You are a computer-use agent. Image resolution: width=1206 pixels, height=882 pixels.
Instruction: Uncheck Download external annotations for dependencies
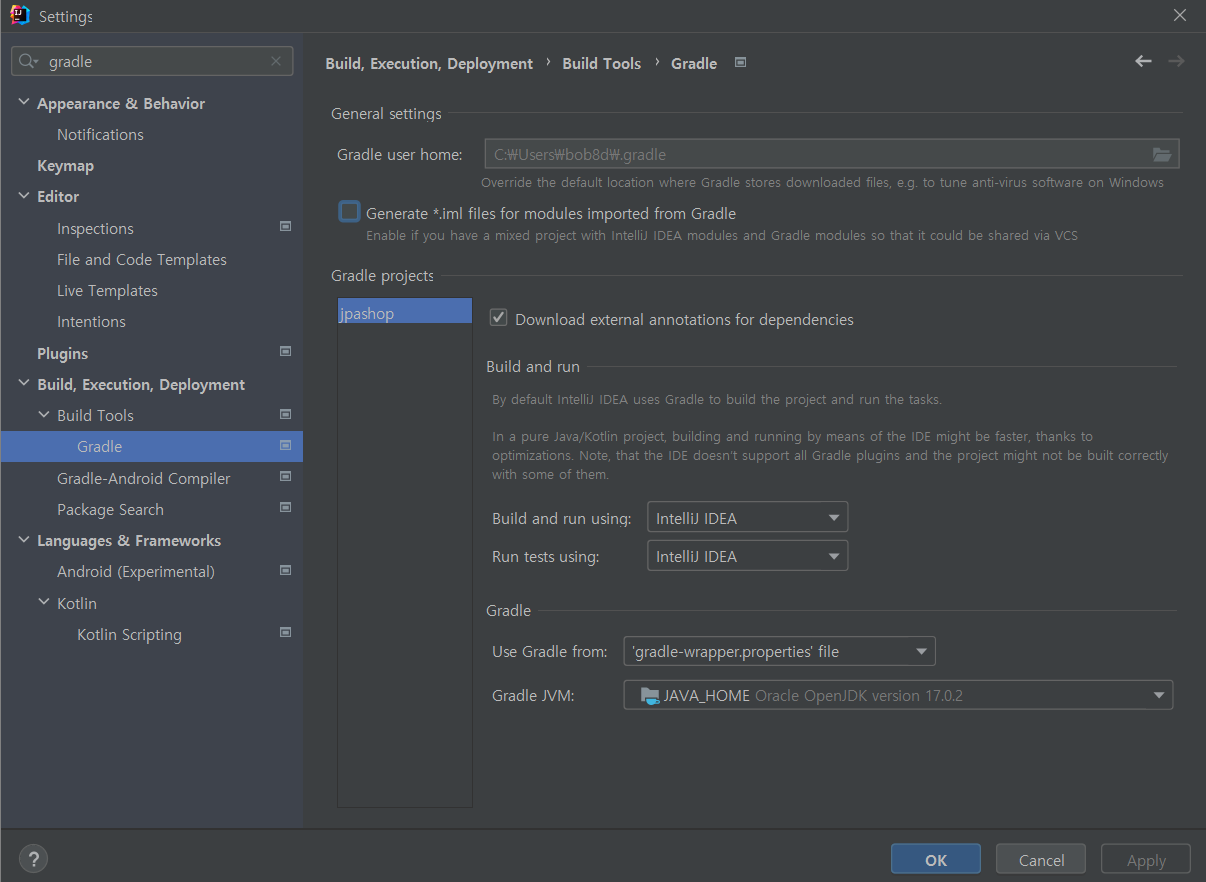coord(498,318)
